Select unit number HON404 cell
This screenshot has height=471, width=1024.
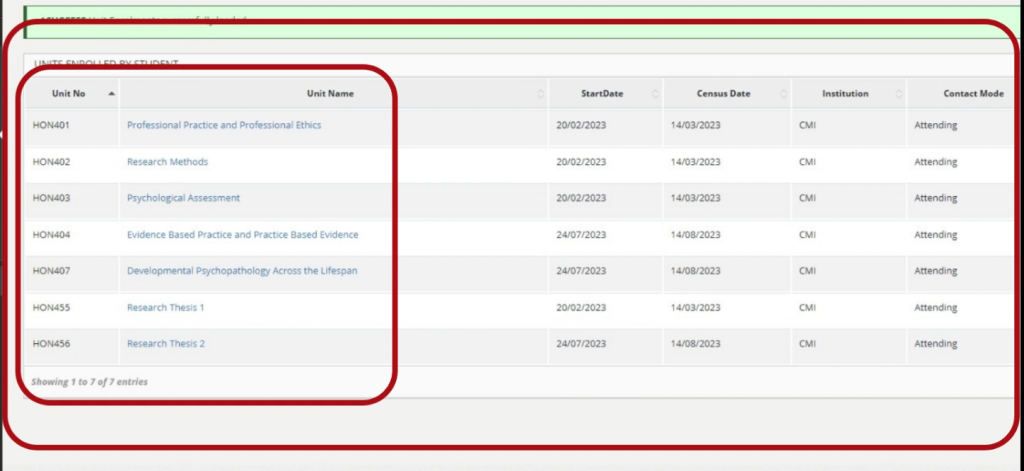coord(72,235)
